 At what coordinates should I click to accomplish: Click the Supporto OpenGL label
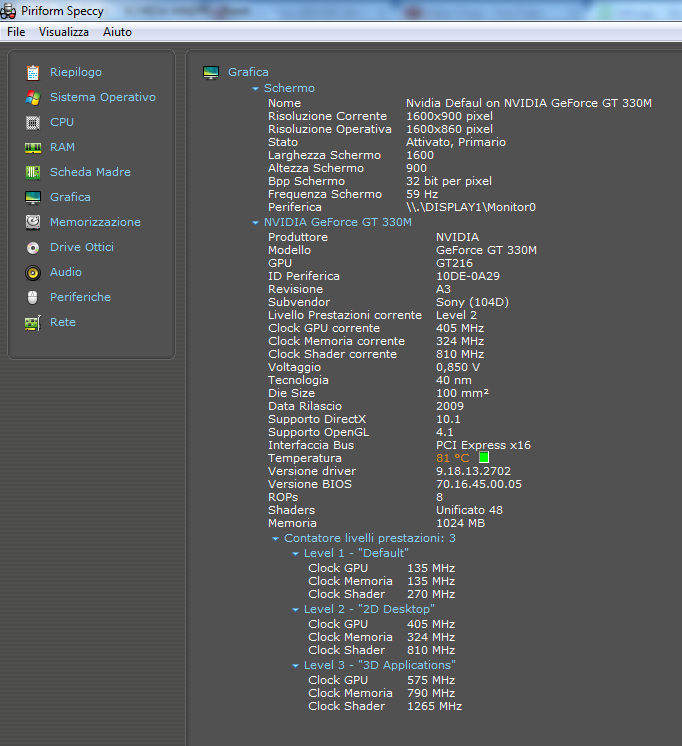point(318,432)
